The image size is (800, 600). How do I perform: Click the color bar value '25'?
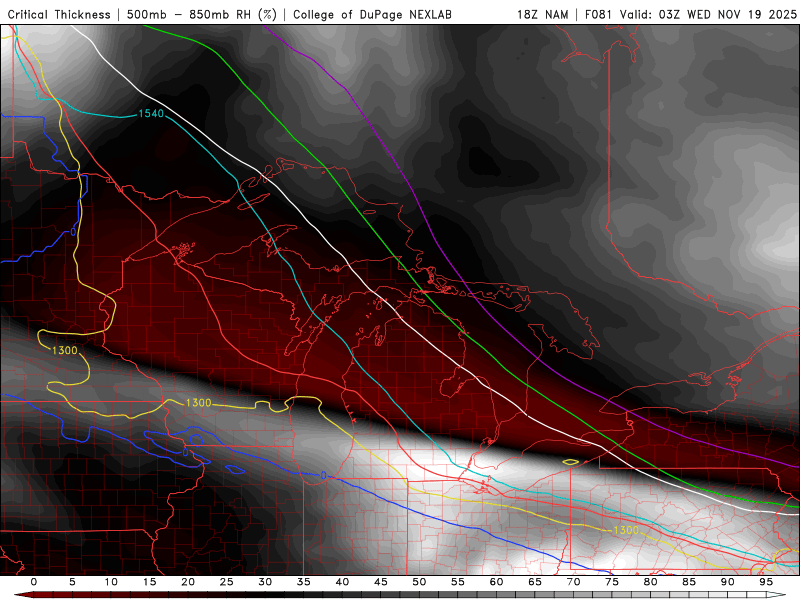(227, 582)
